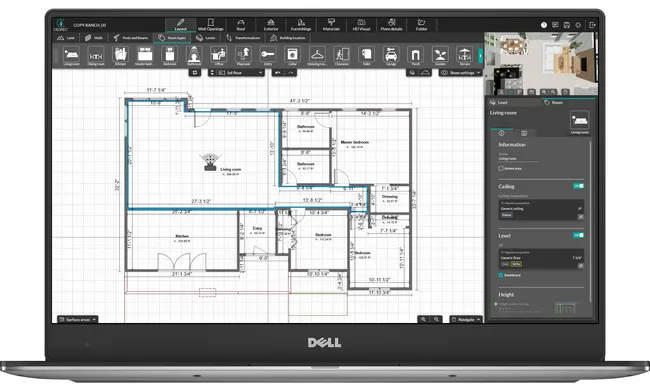Open the HD Visual tab
The width and height of the screenshot is (650, 388).
point(361,24)
